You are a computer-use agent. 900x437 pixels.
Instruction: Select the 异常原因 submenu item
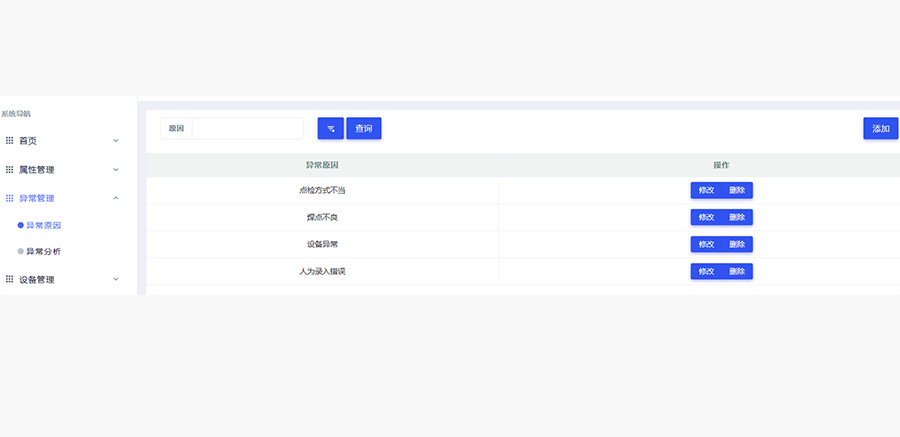[x=43, y=225]
